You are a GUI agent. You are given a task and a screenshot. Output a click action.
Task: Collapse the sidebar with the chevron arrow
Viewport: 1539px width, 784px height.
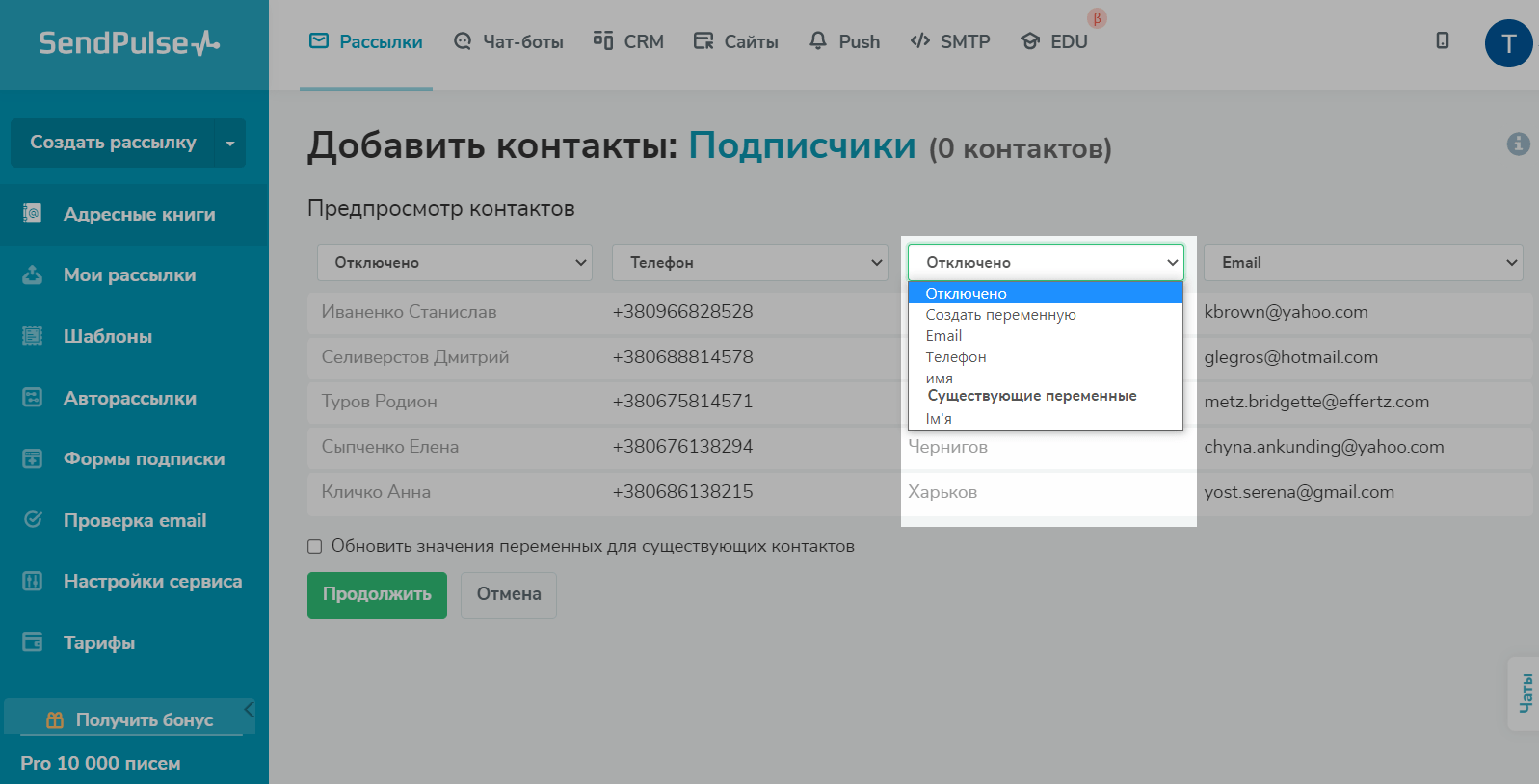tap(249, 710)
